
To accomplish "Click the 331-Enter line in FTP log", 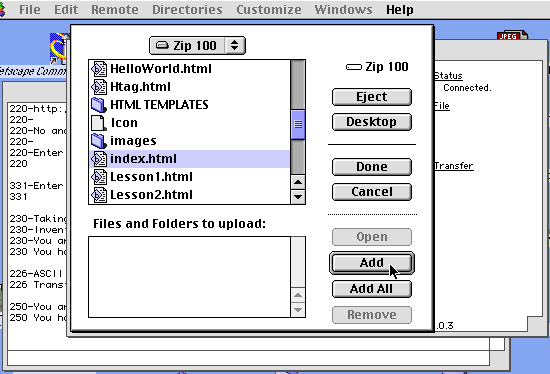I will click(x=36, y=186).
